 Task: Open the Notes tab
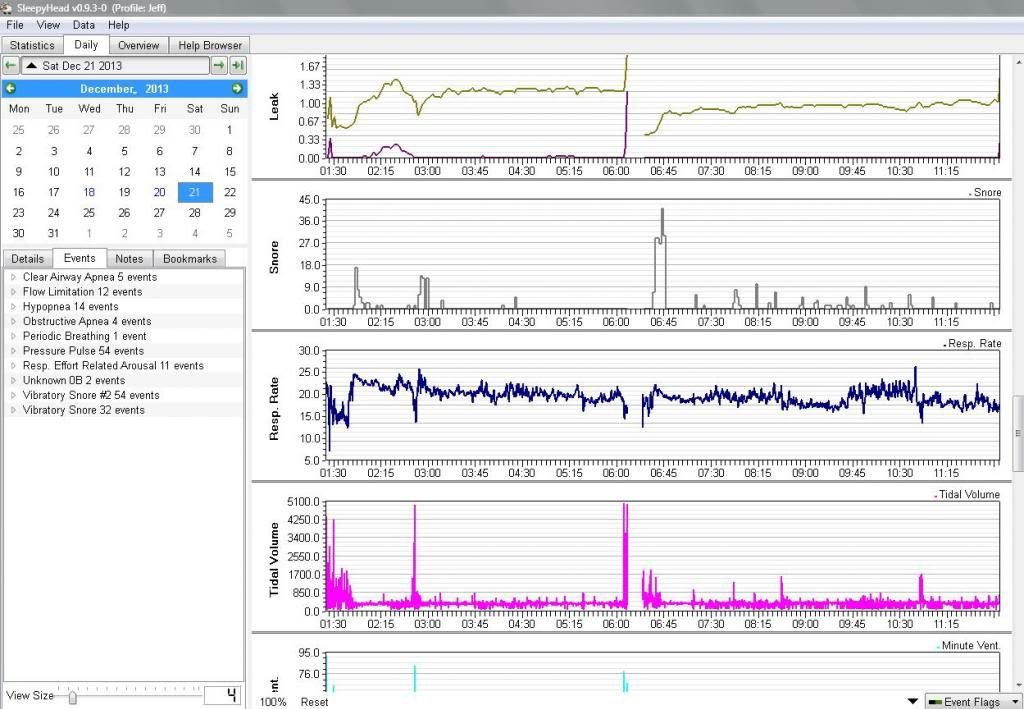click(x=129, y=259)
